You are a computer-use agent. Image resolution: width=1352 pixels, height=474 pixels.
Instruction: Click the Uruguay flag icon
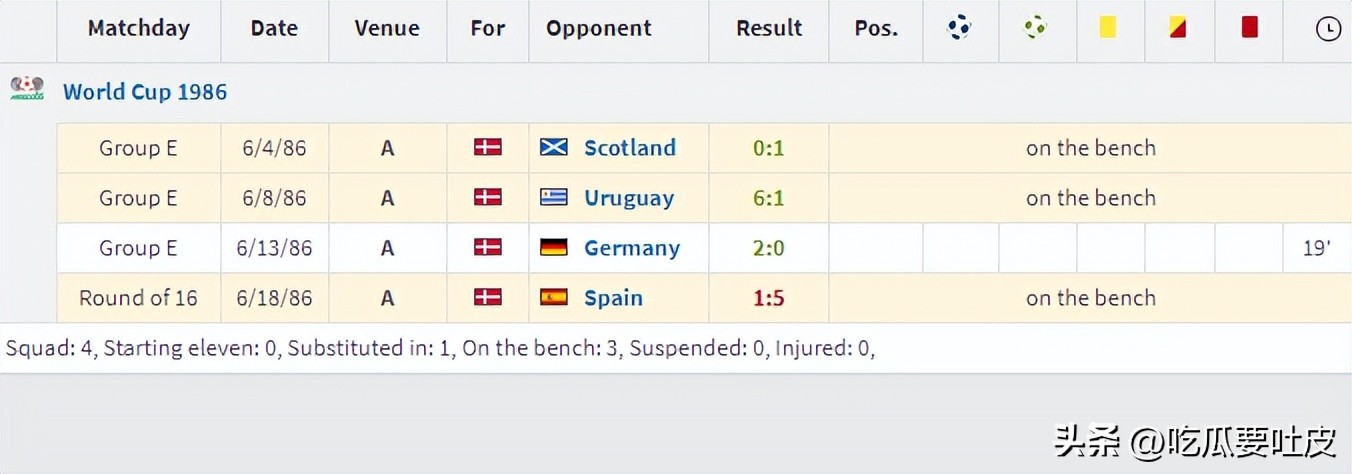coord(553,198)
